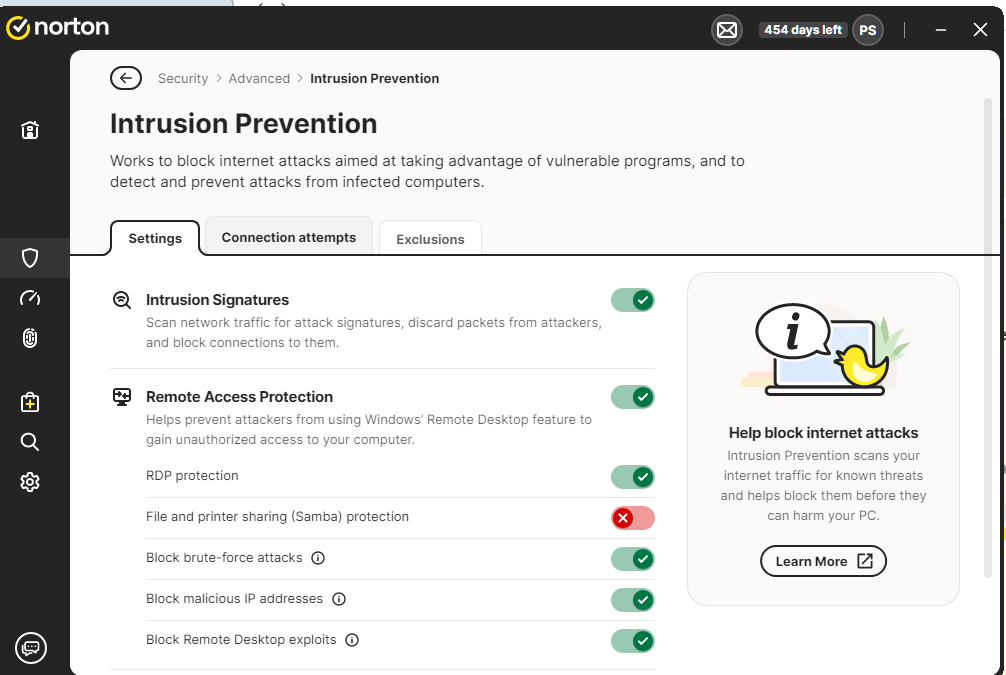
Task: Go to Advanced breadcrumb
Action: click(259, 78)
